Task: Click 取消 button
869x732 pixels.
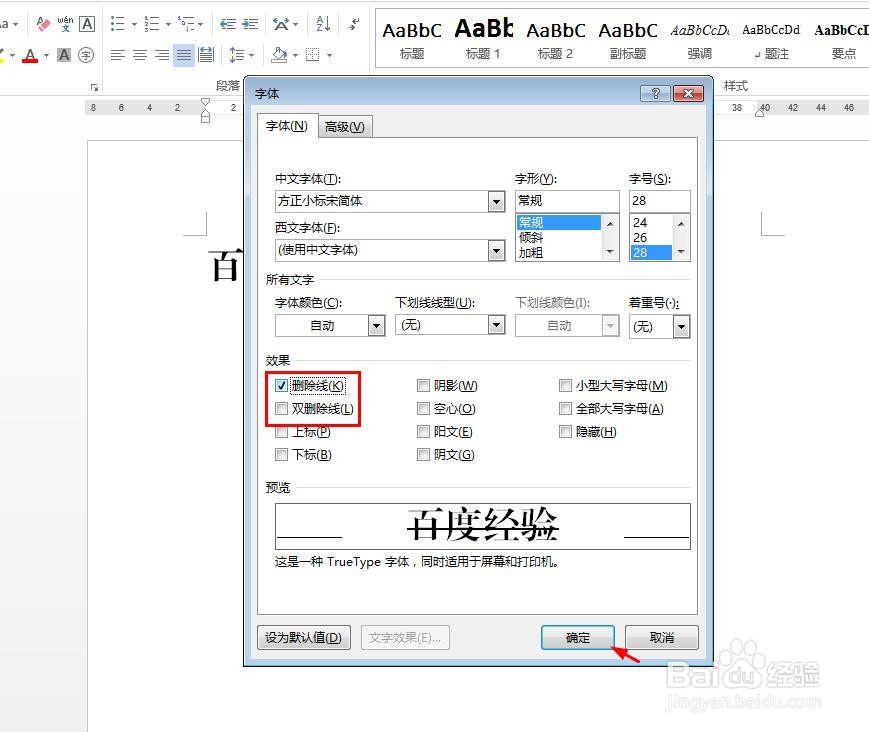Action: [662, 638]
